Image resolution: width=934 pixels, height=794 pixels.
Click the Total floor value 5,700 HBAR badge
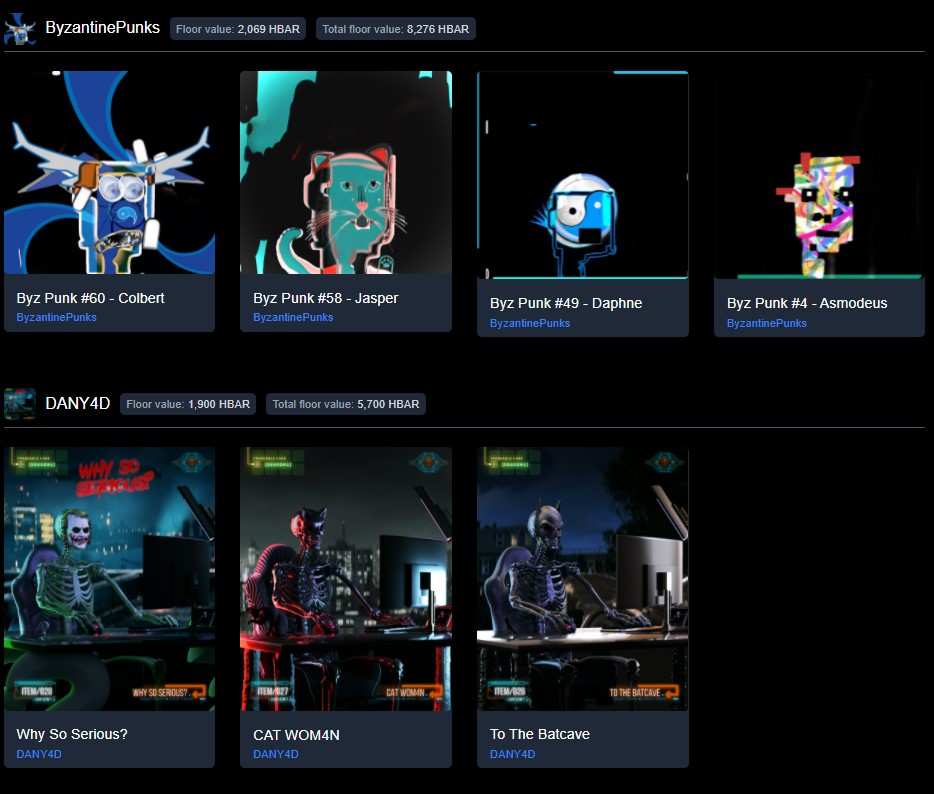345,404
